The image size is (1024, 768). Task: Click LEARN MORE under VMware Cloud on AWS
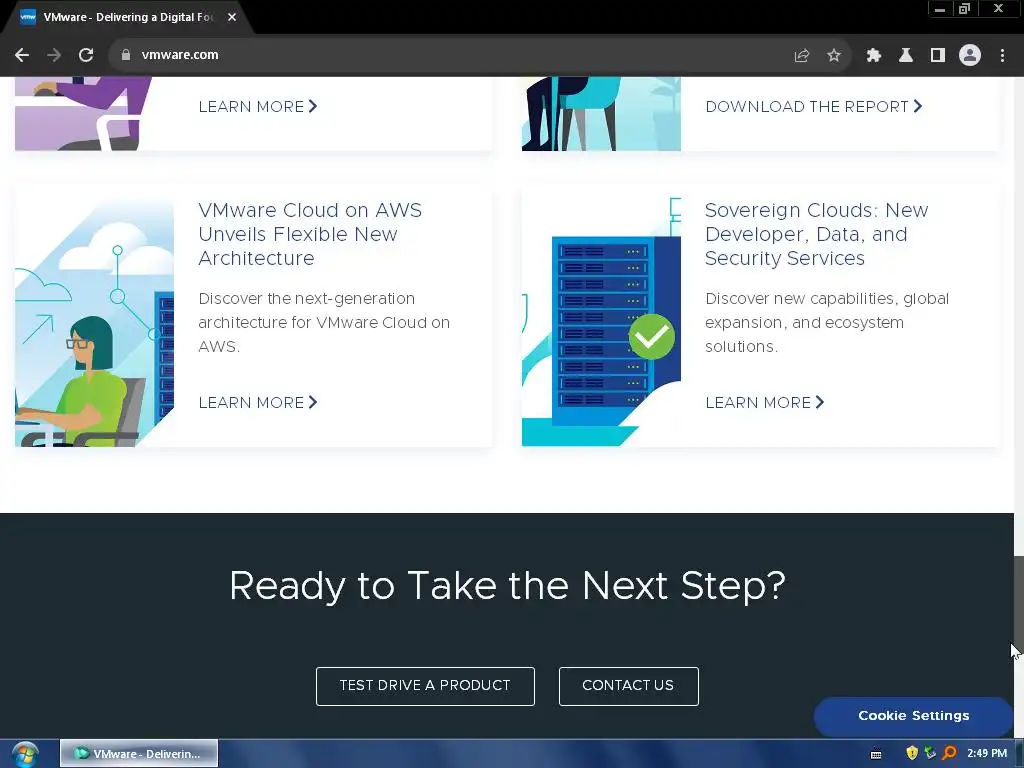(258, 402)
